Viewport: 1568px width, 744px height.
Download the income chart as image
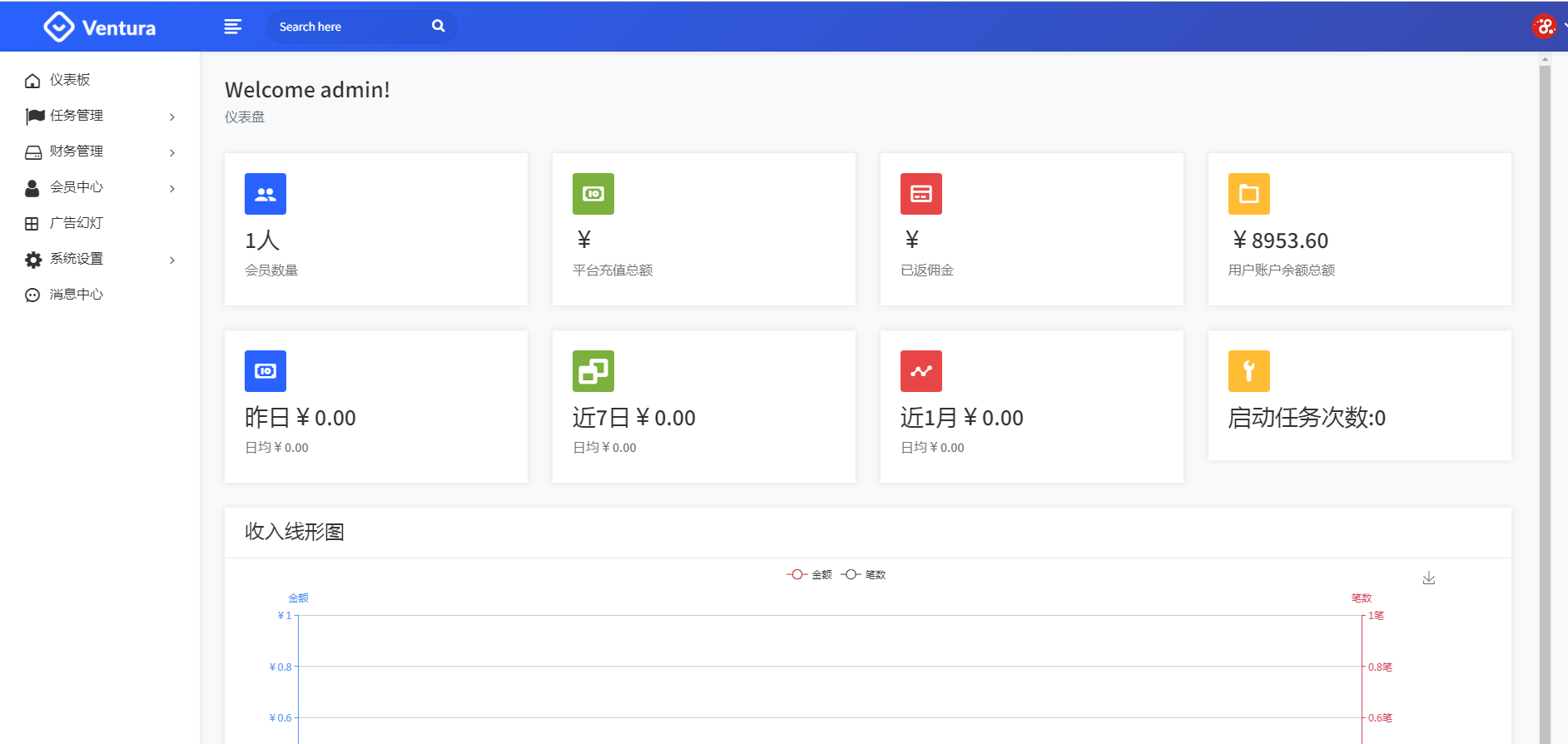(1429, 578)
